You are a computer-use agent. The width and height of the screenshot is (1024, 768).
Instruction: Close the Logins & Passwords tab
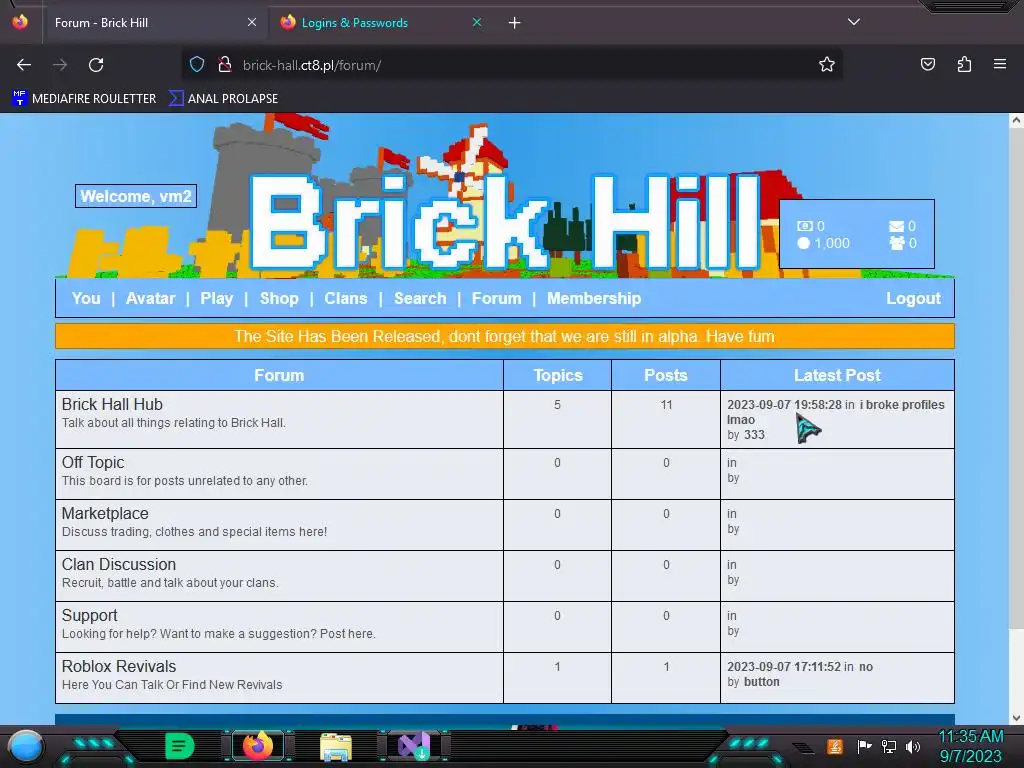tap(477, 22)
